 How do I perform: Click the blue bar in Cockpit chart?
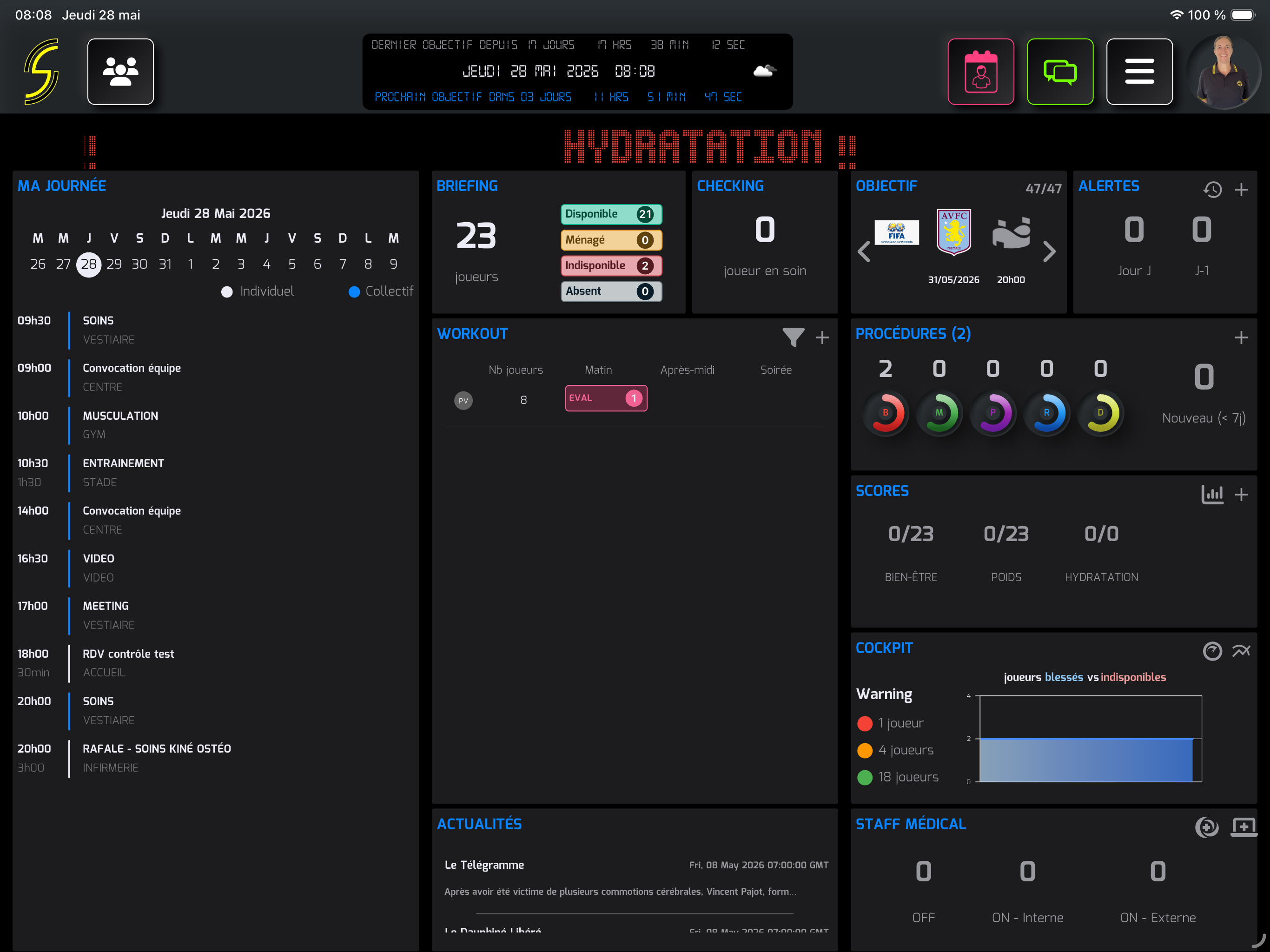pos(1086,760)
